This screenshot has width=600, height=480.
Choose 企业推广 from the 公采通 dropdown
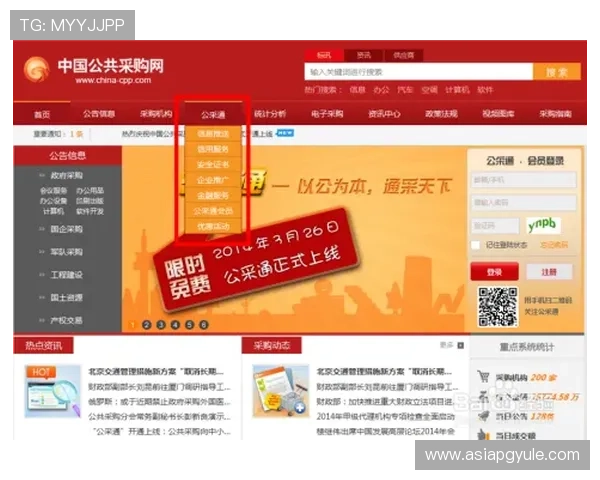click(213, 180)
